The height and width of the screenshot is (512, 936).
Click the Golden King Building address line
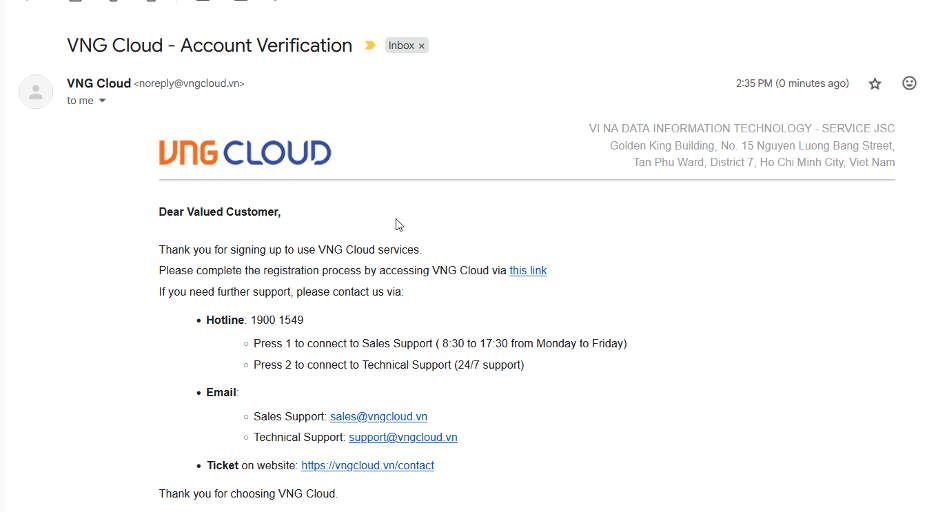point(752,146)
